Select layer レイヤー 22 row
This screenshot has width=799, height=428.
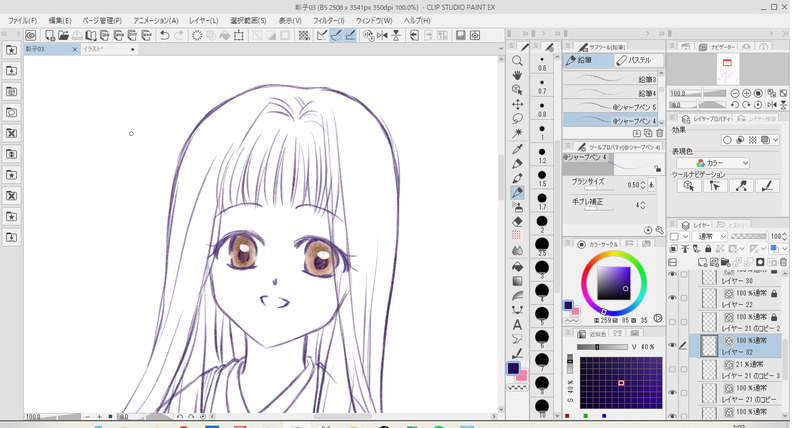pos(736,298)
